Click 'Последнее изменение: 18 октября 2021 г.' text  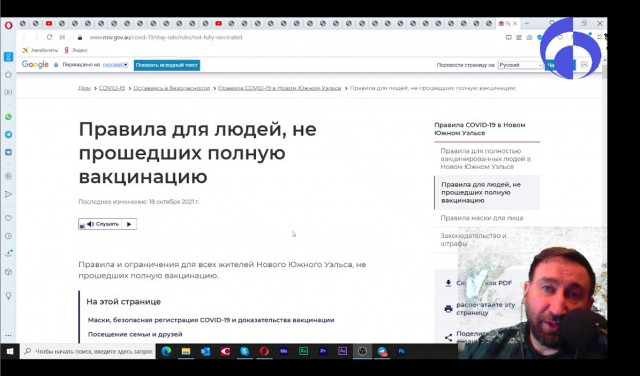[x=139, y=202]
